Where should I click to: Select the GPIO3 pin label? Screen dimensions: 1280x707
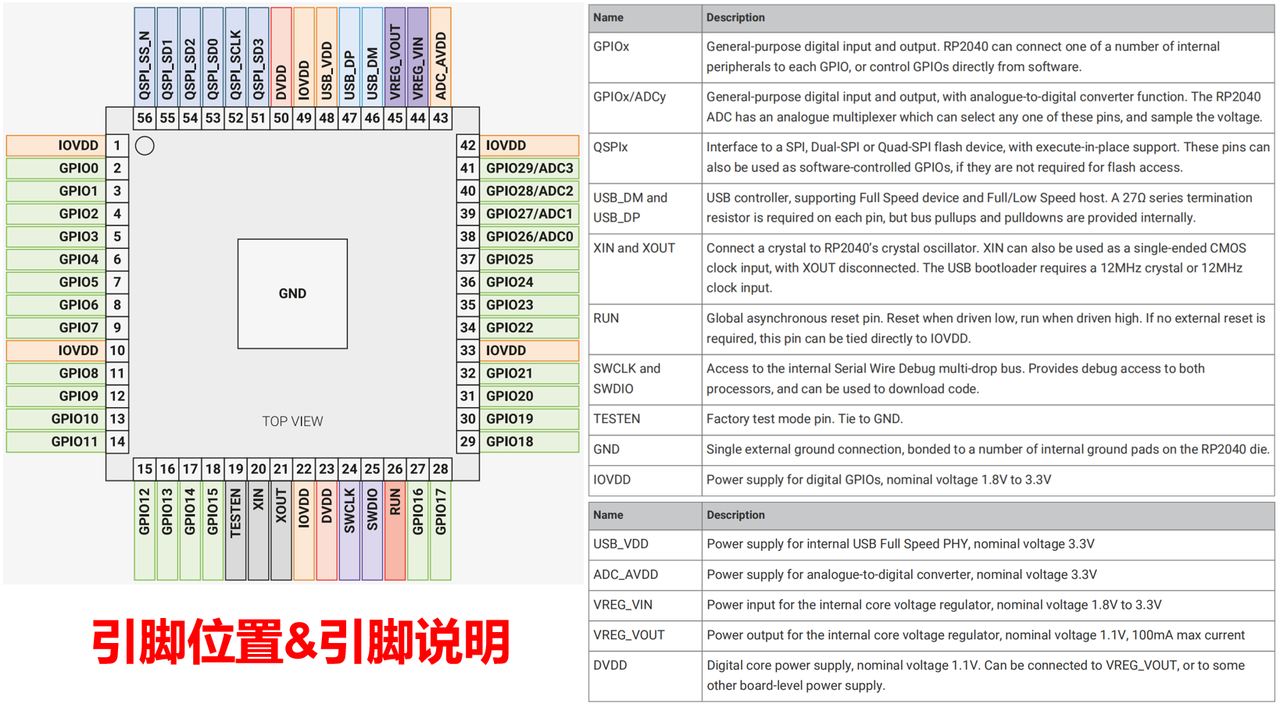coord(56,237)
